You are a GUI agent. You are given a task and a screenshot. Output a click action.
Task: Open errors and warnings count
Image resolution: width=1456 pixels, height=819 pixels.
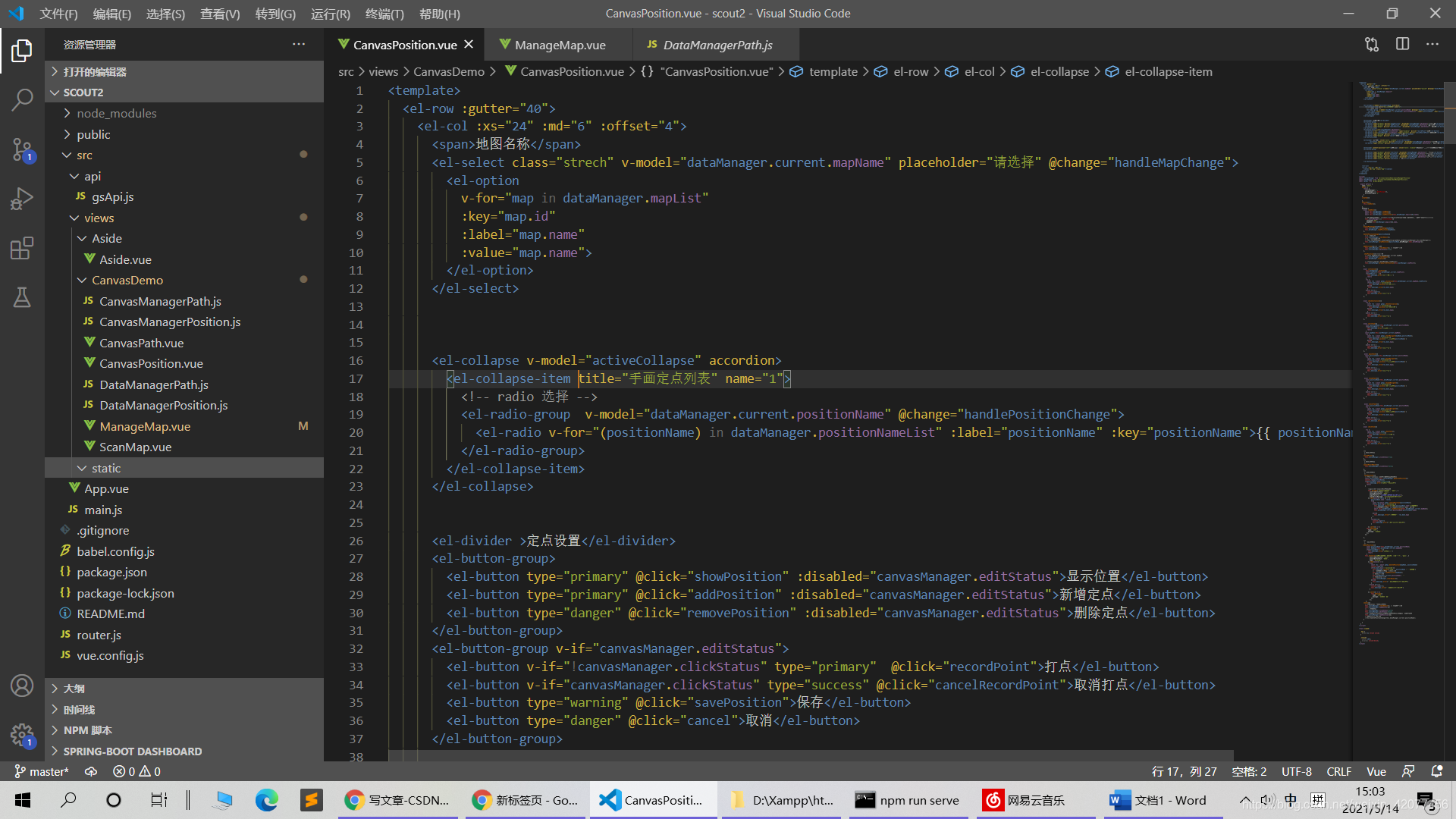[x=136, y=771]
